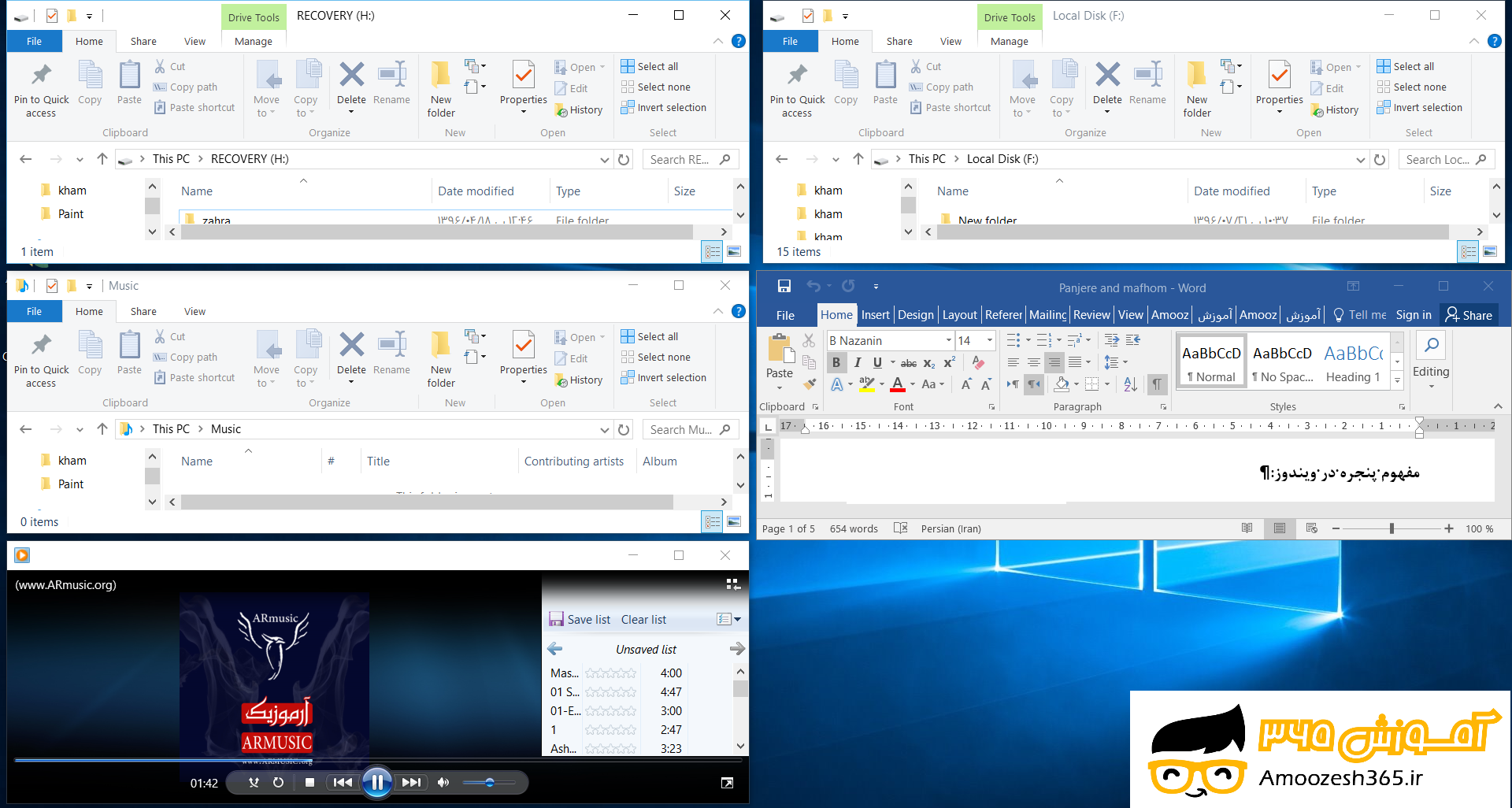Viewport: 1512px width, 808px height.
Task: Click Clear list in media player
Action: click(x=643, y=620)
